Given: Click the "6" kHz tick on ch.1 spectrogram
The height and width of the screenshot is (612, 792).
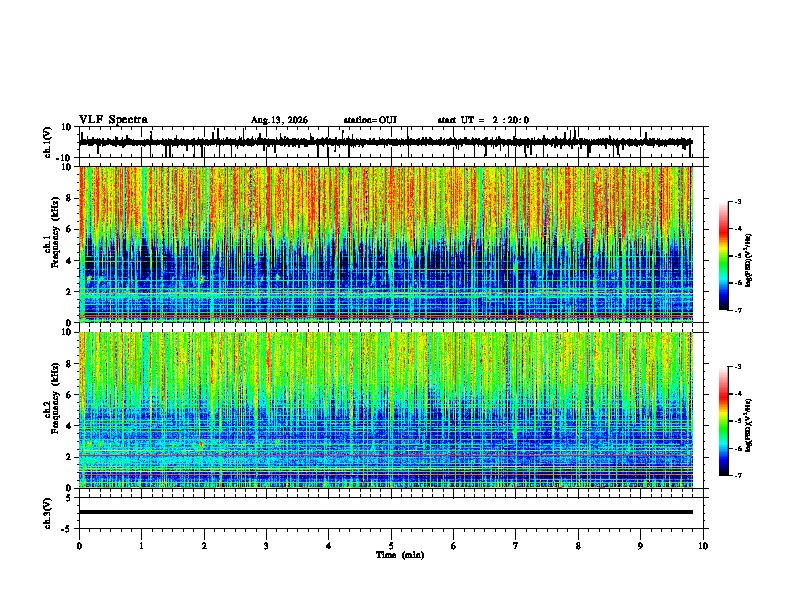Looking at the screenshot, I should tap(70, 230).
